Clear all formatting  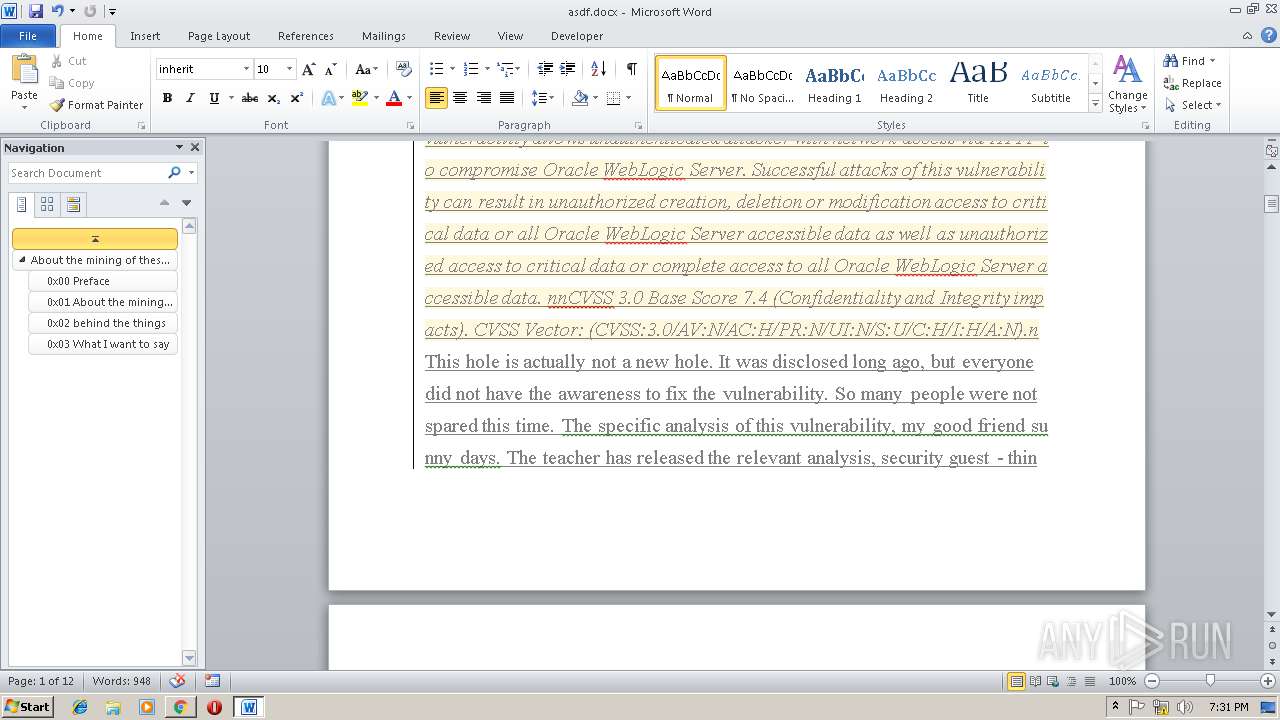coord(403,69)
